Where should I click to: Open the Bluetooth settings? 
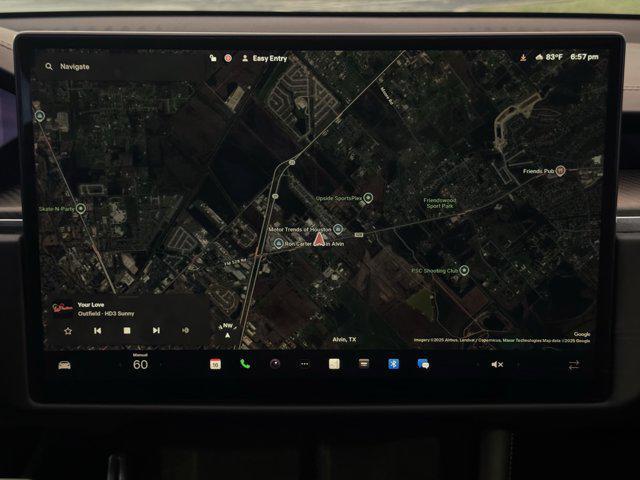393,364
